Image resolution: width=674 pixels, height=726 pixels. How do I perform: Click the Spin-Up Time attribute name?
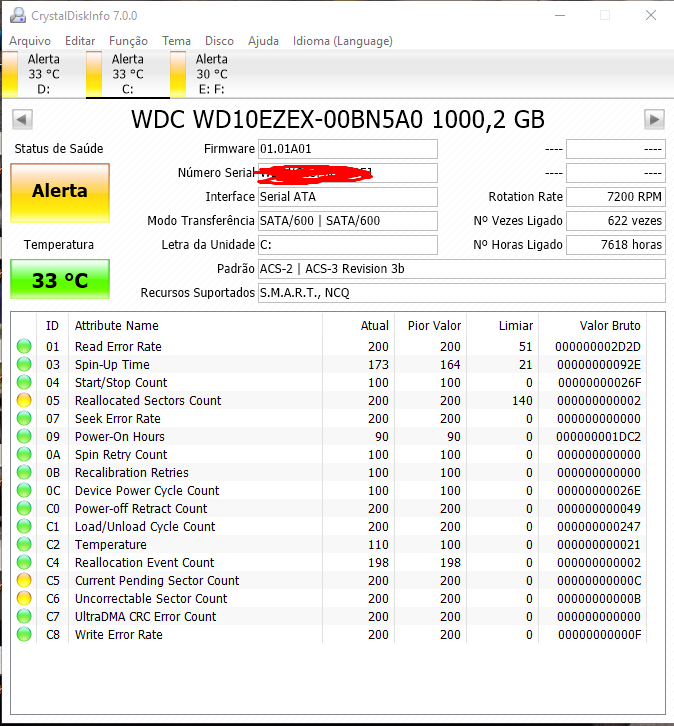[112, 364]
